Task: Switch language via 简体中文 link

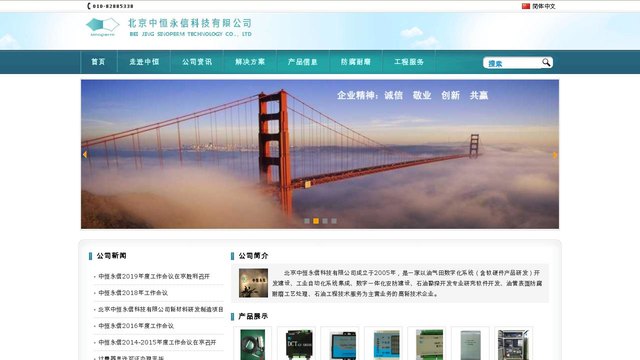Action: pos(544,6)
